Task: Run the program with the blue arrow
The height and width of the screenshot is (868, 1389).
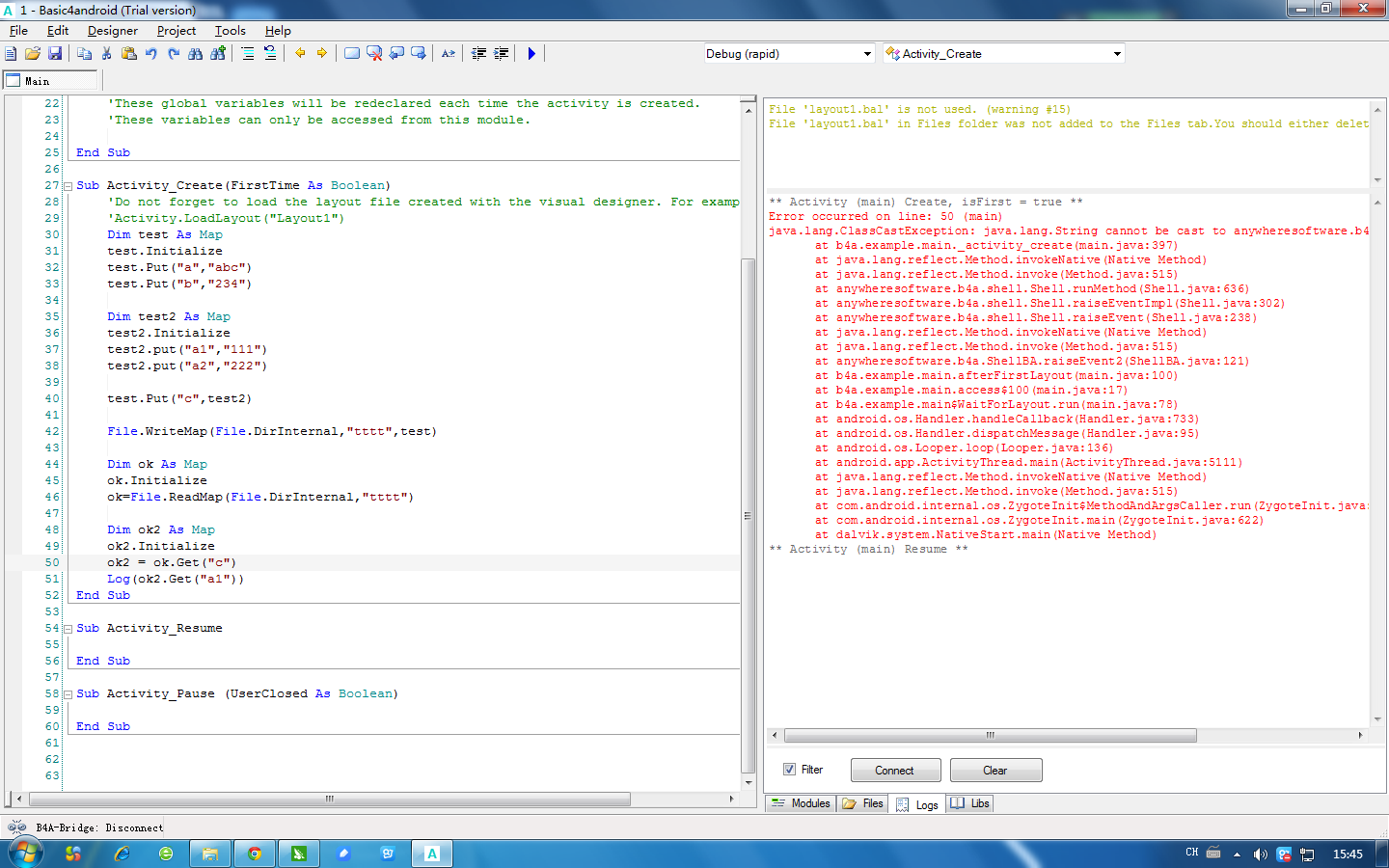Action: [x=531, y=54]
